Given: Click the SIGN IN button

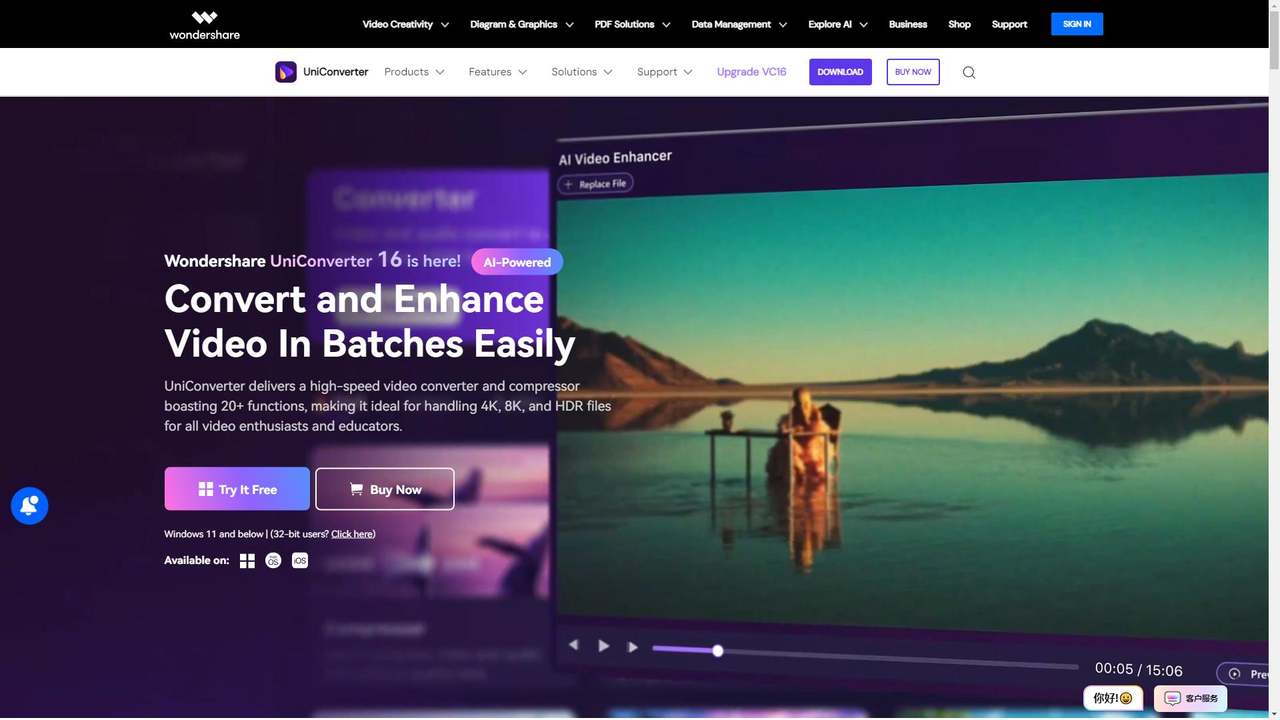Looking at the screenshot, I should [1077, 24].
